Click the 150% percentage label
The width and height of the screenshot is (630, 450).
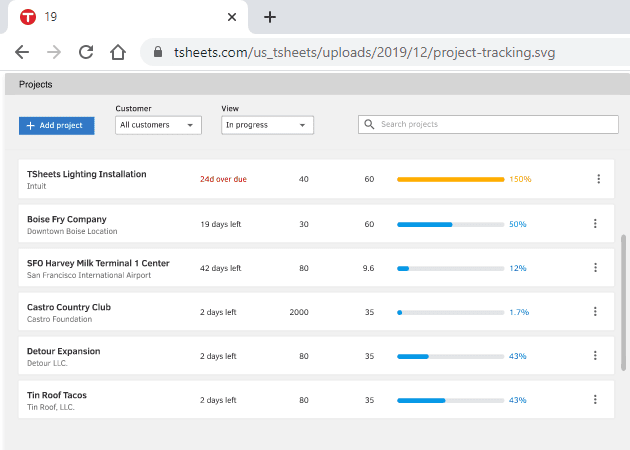coord(520,179)
